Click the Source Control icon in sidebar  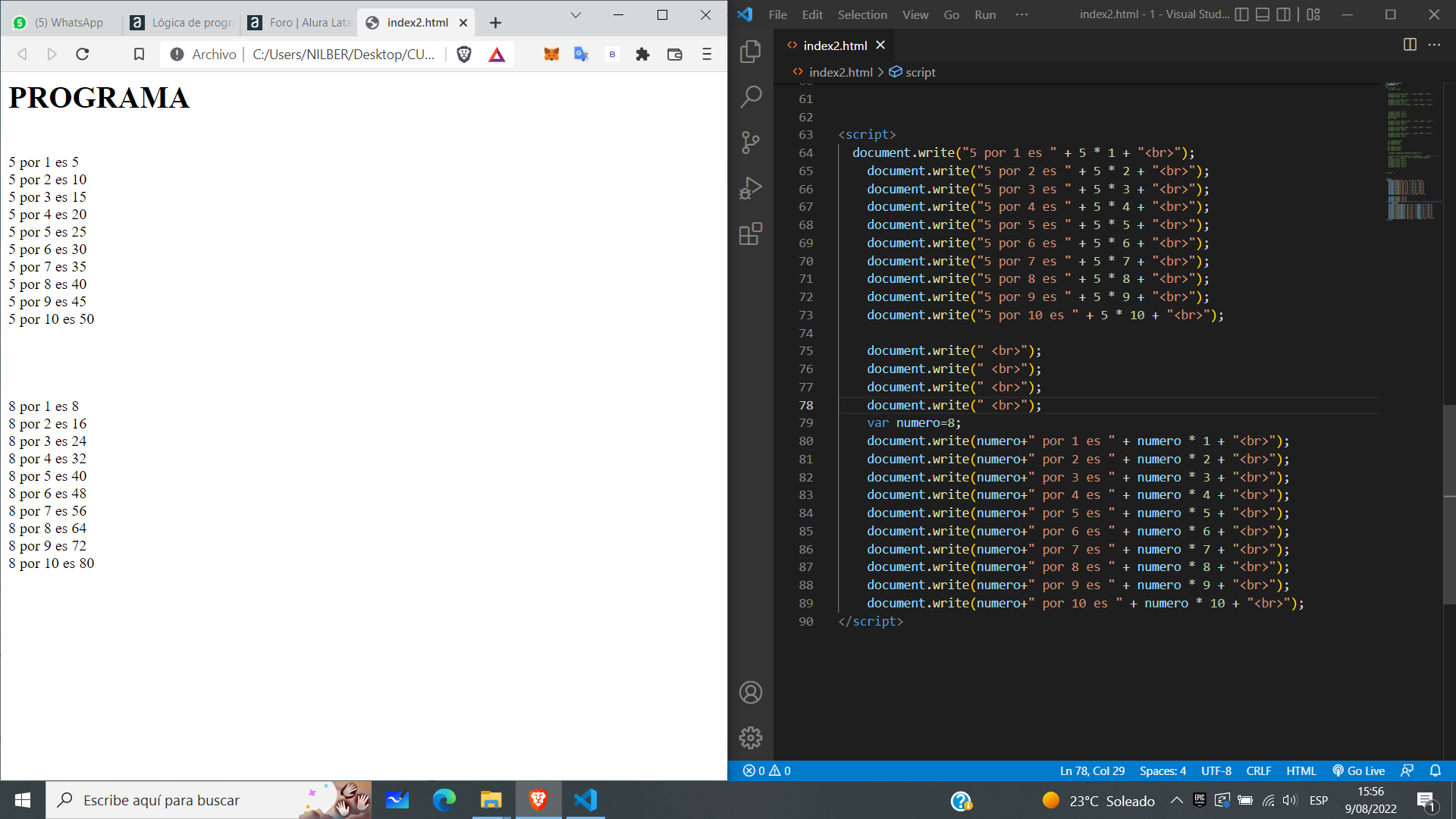click(x=751, y=142)
